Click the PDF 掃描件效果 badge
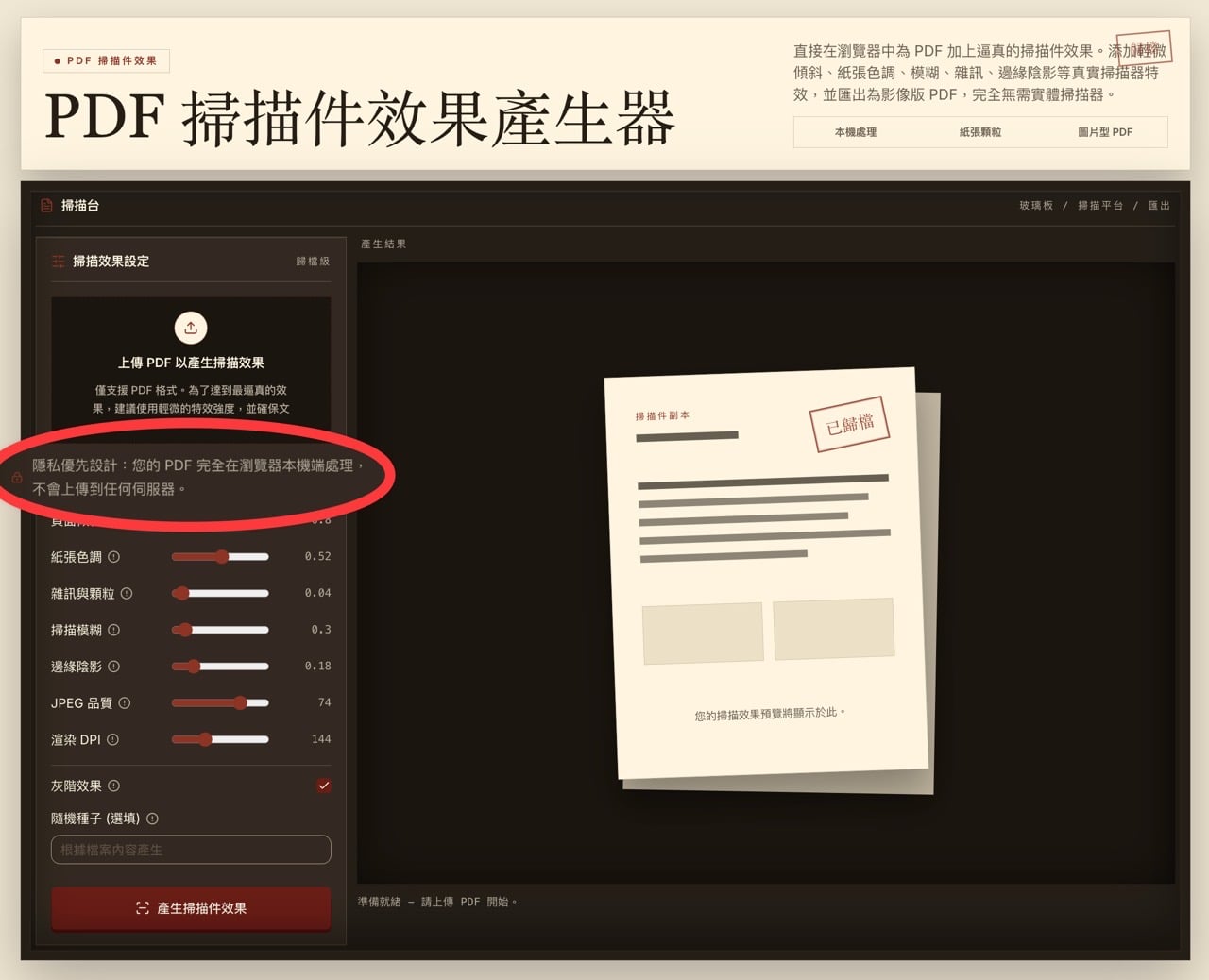Screen dimensions: 1209x980 (x=106, y=60)
